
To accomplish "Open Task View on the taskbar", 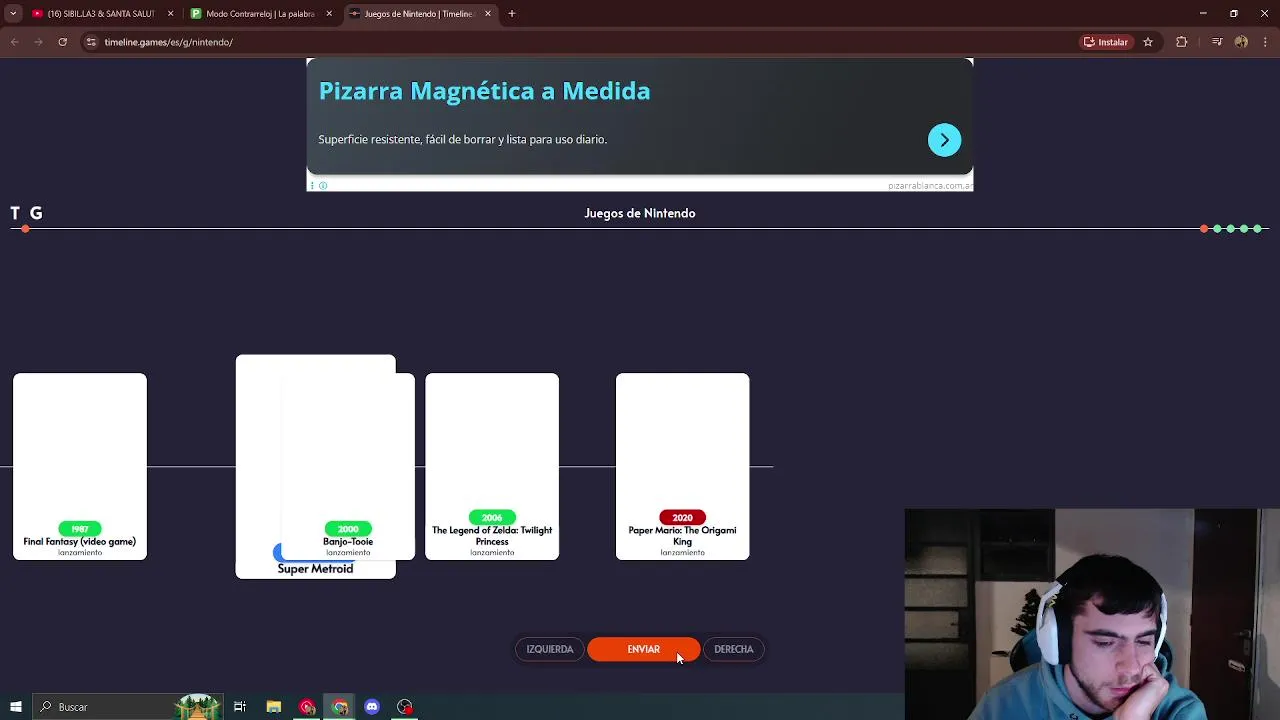I will pyautogui.click(x=240, y=707).
